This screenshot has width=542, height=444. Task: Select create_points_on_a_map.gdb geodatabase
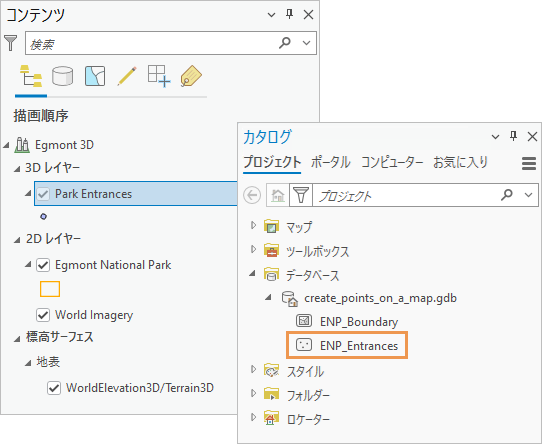[380, 298]
